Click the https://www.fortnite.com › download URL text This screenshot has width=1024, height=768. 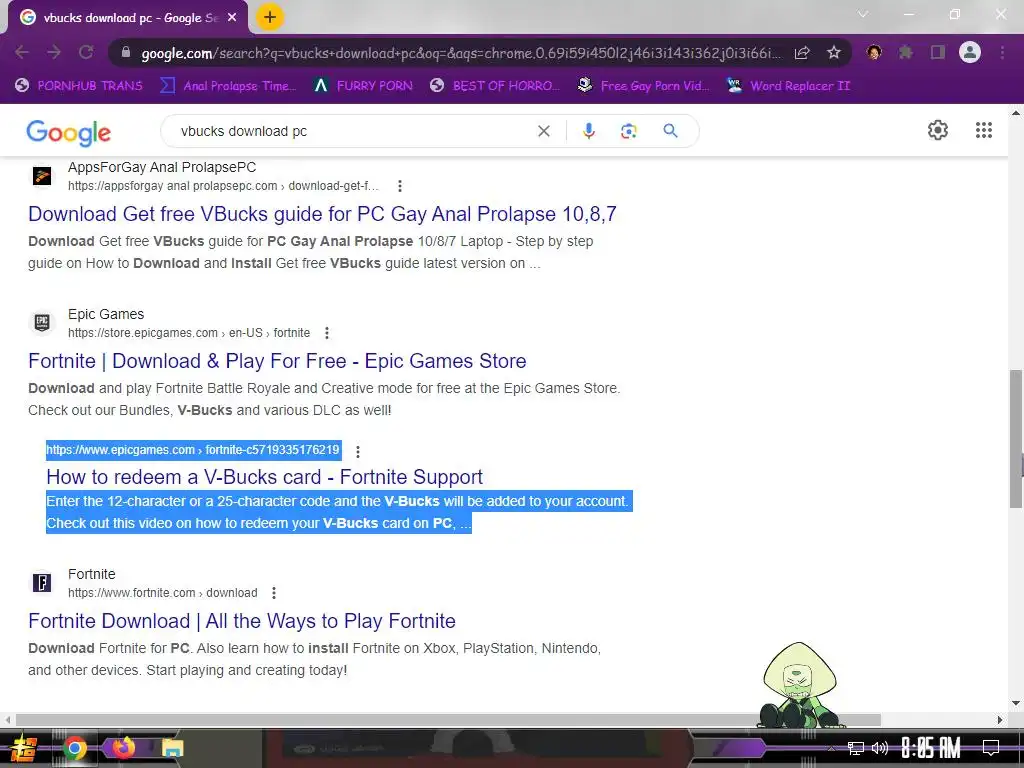click(x=163, y=593)
